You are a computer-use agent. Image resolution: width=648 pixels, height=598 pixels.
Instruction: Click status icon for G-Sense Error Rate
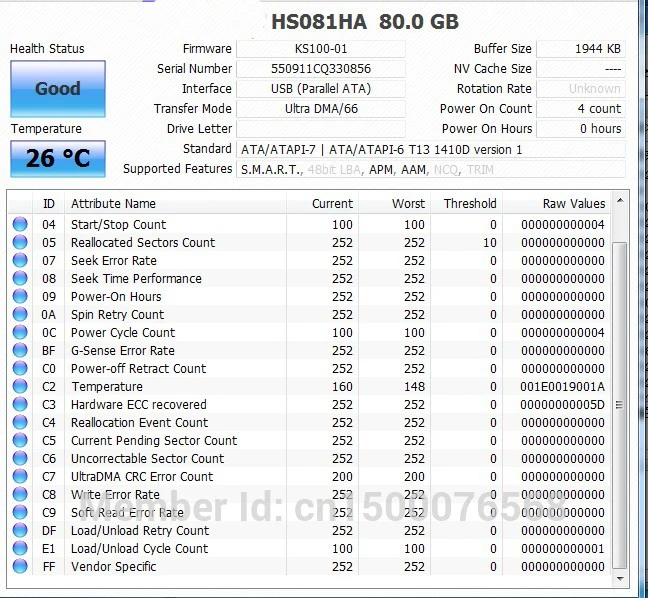point(20,350)
